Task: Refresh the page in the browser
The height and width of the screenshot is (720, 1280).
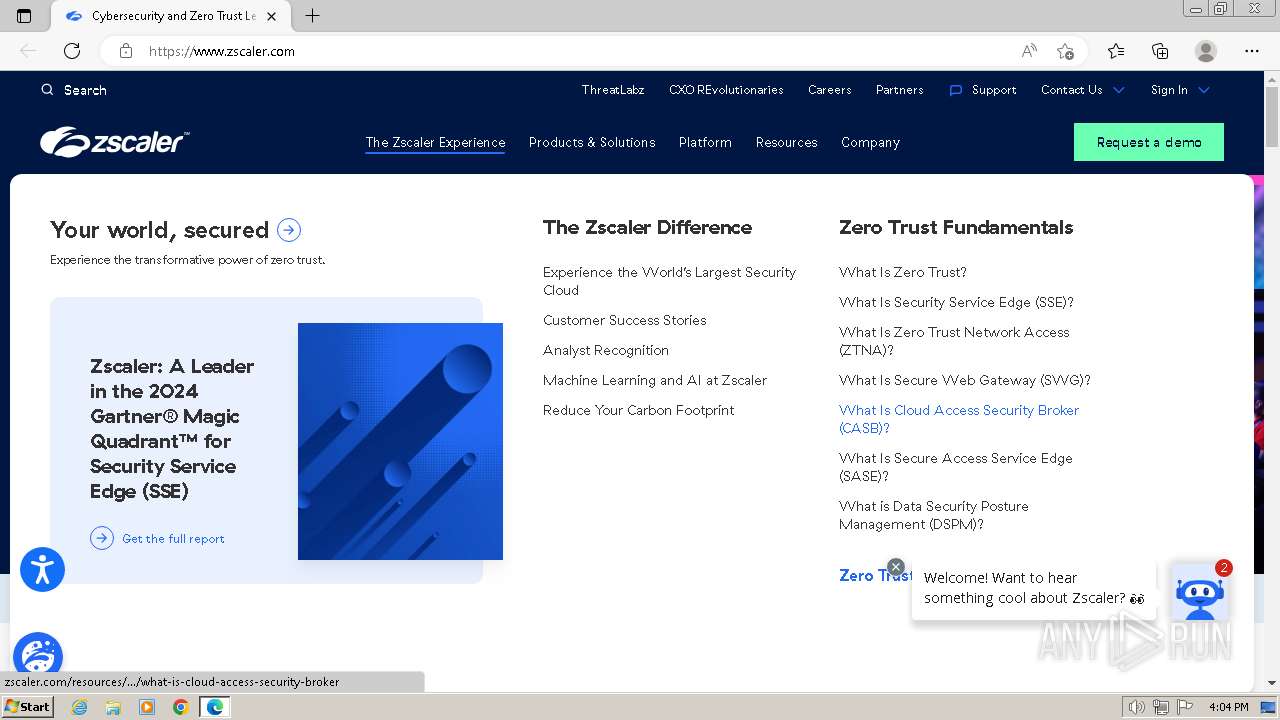Action: [72, 51]
